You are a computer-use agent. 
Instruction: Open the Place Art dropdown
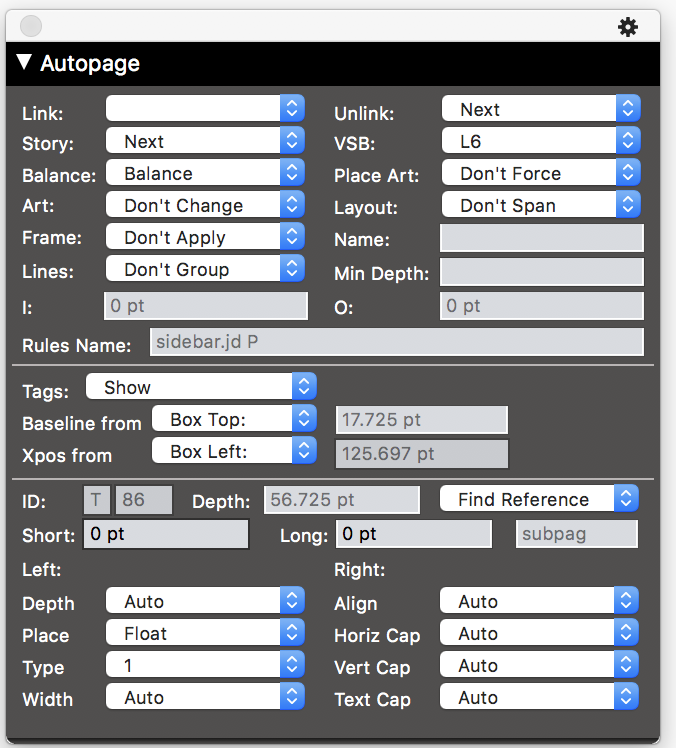pyautogui.click(x=540, y=173)
